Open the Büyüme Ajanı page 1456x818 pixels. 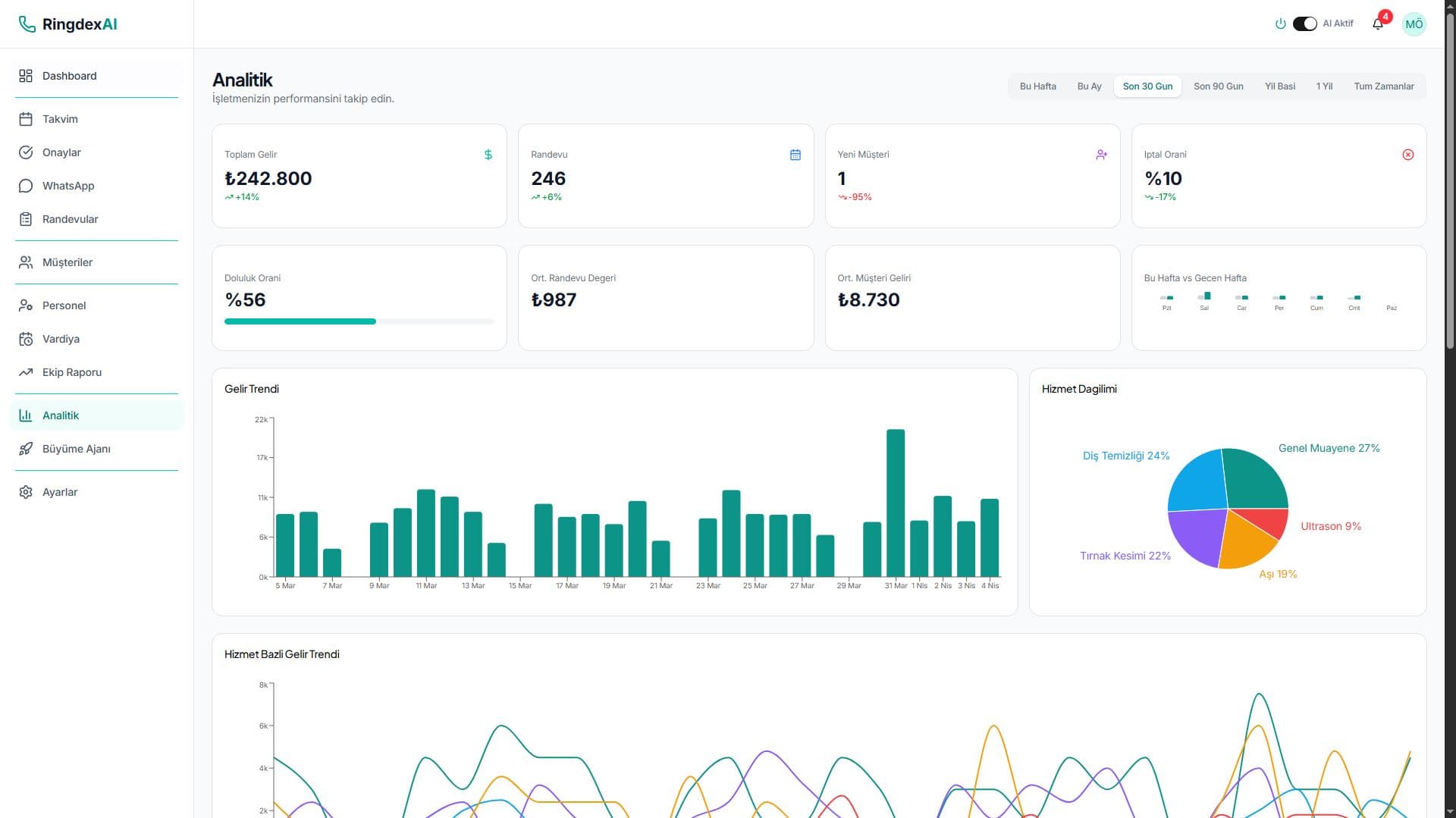coord(97,449)
